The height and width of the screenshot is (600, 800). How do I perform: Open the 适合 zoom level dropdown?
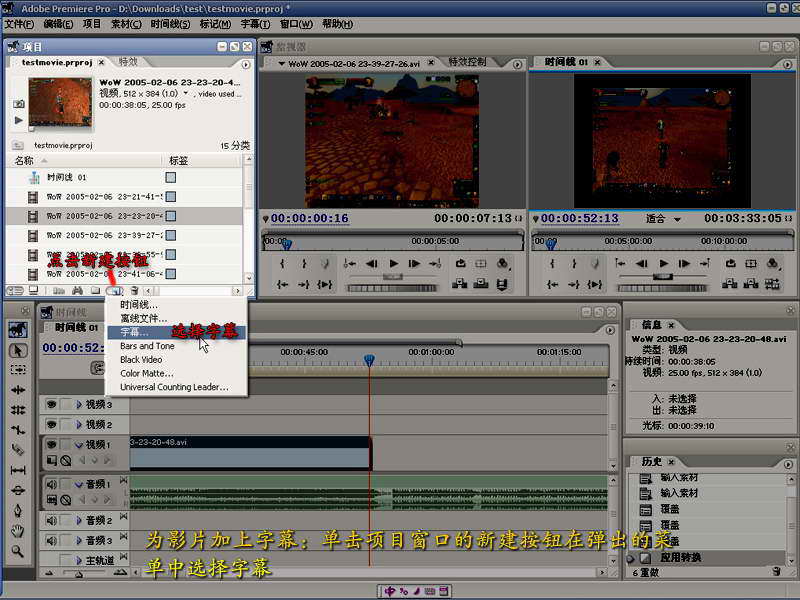click(663, 219)
